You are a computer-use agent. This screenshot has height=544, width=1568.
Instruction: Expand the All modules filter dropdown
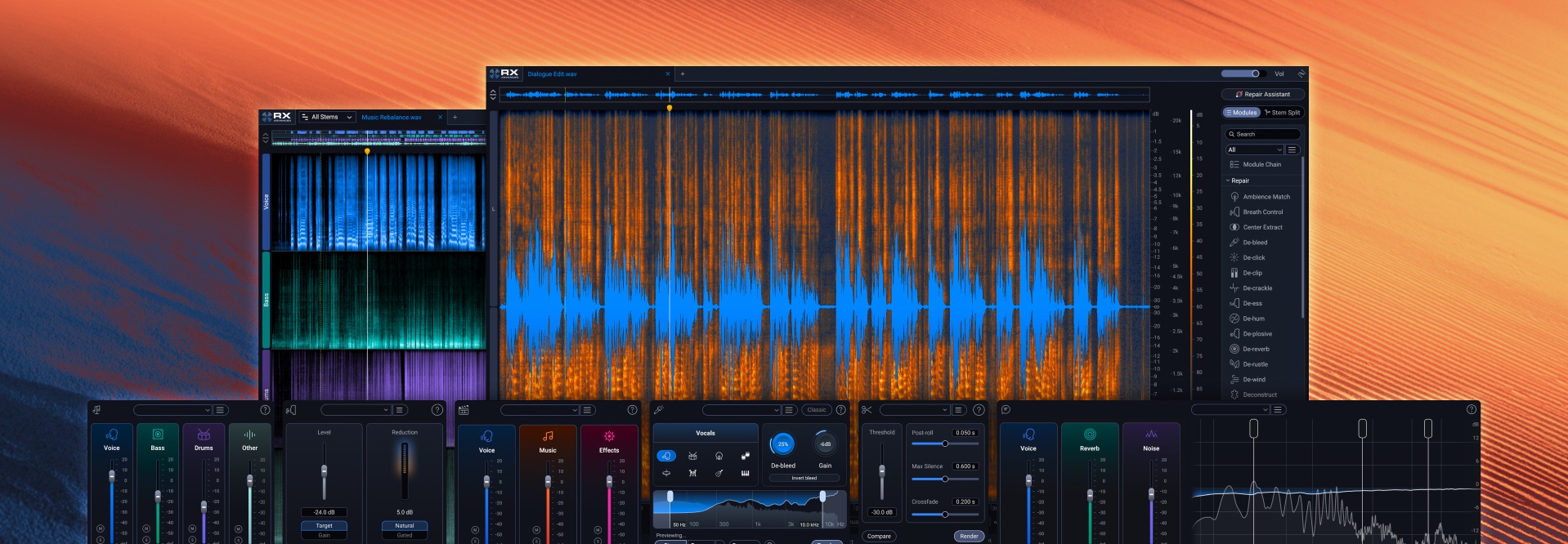click(1254, 149)
